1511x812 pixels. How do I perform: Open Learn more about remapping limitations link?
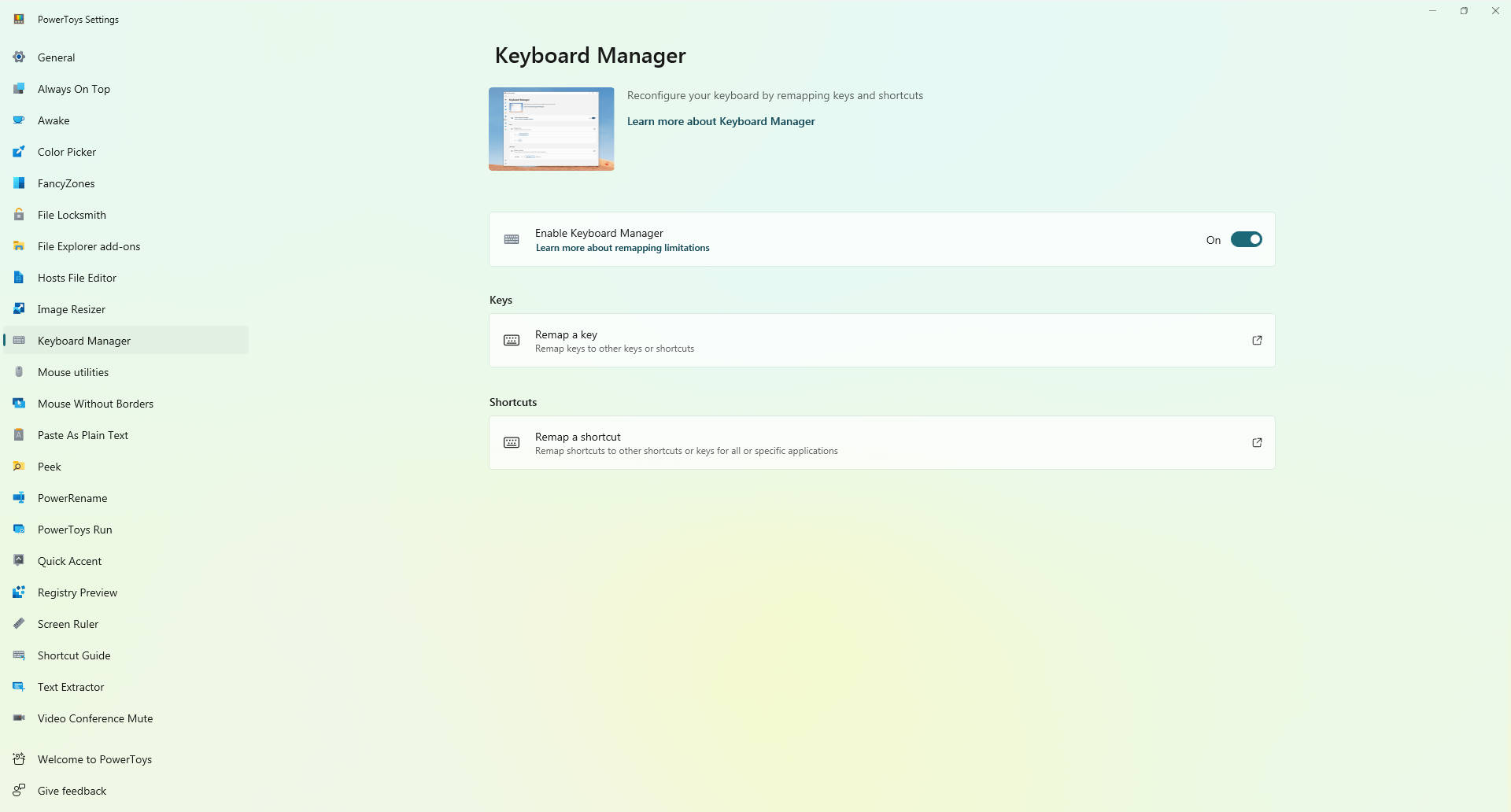622,248
